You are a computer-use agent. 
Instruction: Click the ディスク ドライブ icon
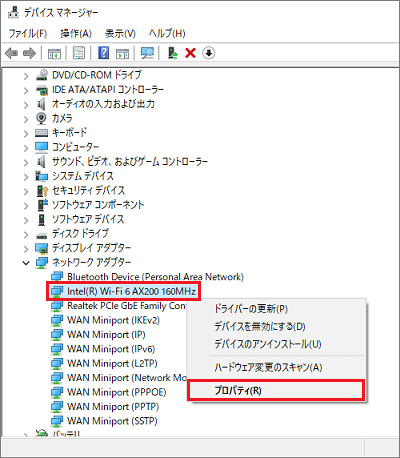coord(42,235)
